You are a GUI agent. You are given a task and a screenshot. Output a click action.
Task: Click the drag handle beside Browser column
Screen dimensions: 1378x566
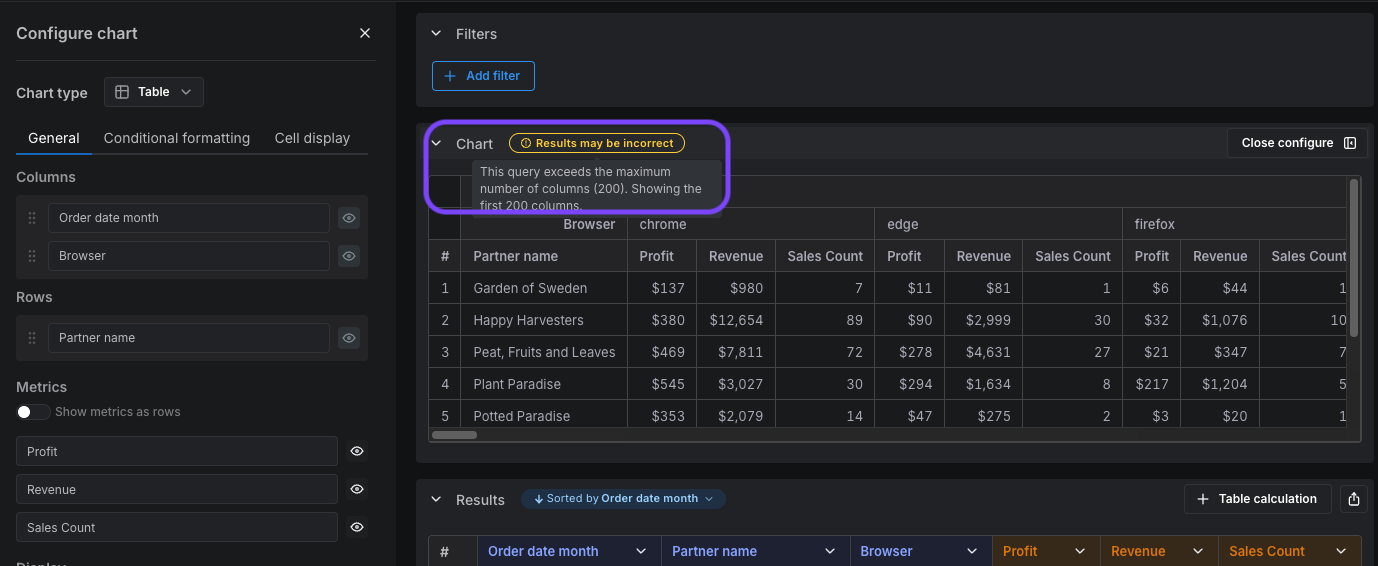pos(32,256)
